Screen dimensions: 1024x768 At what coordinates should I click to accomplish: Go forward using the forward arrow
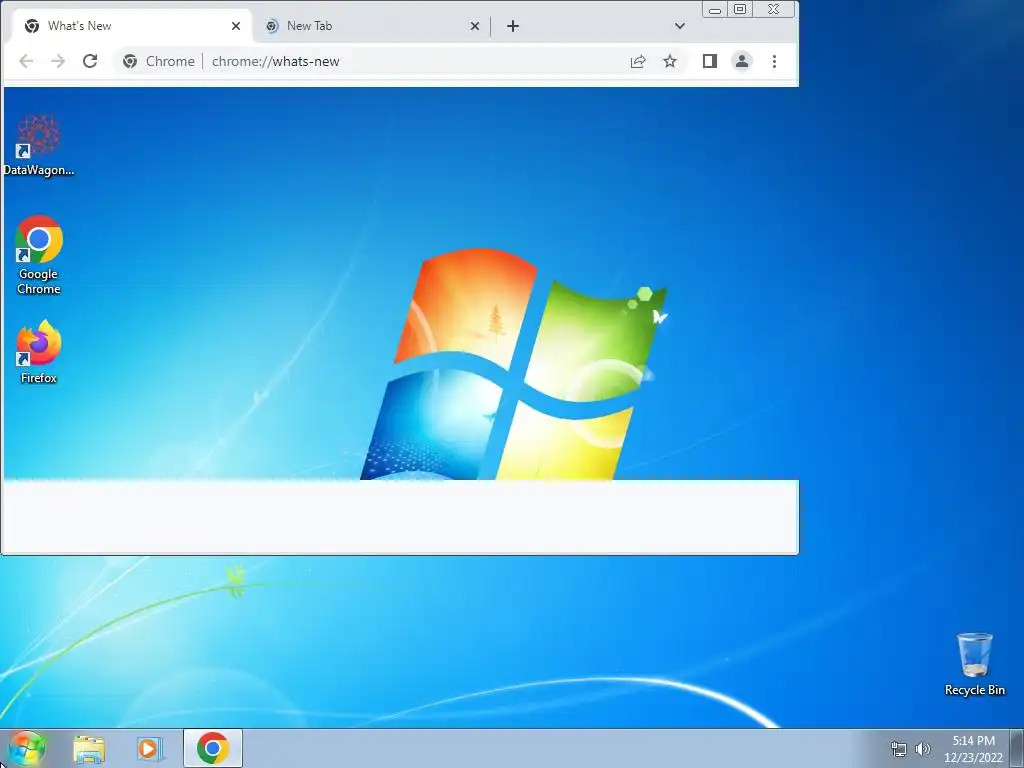[58, 61]
